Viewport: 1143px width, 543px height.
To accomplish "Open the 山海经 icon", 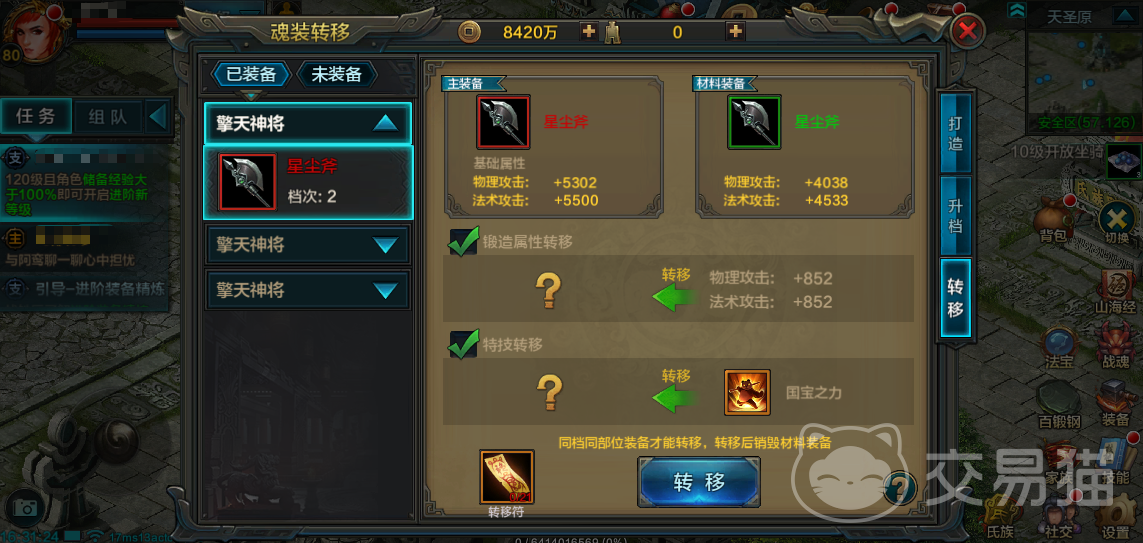I will [x=1115, y=290].
